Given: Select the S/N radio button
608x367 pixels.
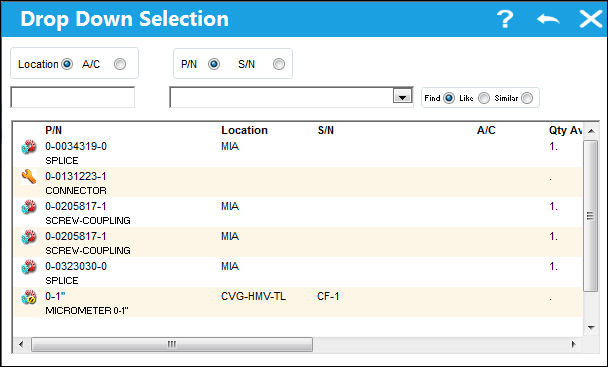Looking at the screenshot, I should 279,64.
